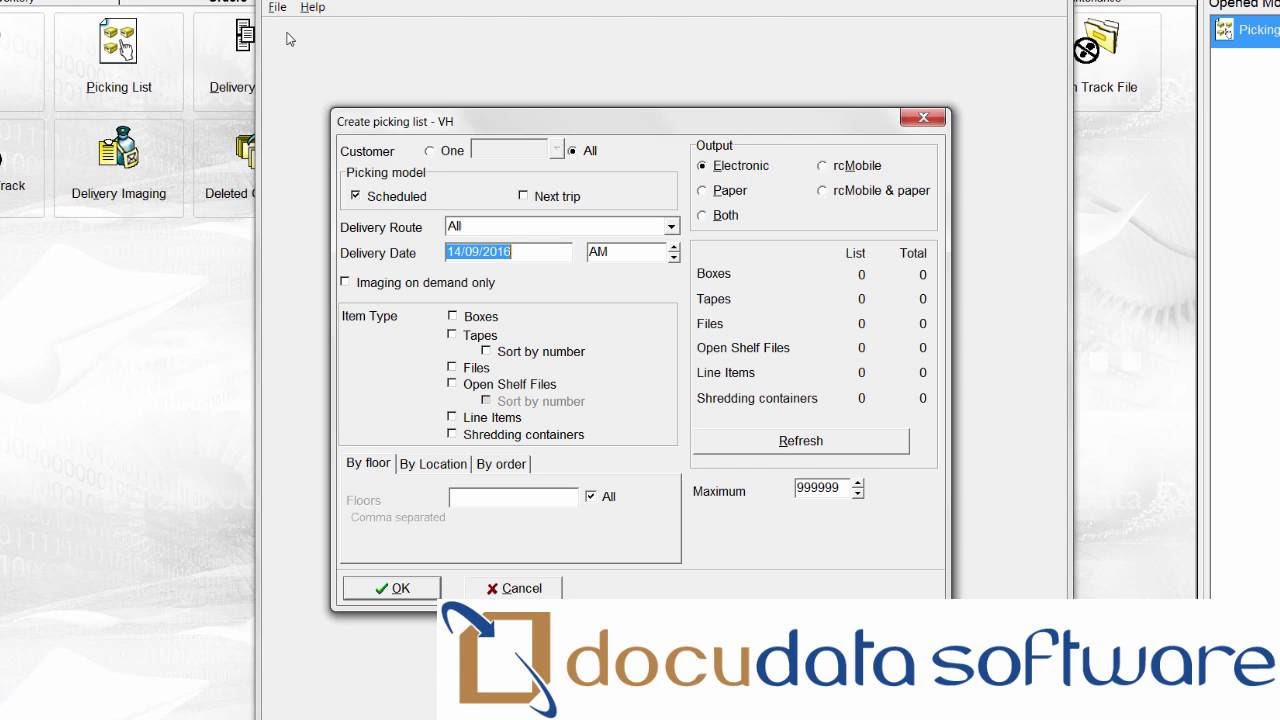Select rcMobile & paper output option
Image resolution: width=1280 pixels, height=720 pixels.
[822, 190]
